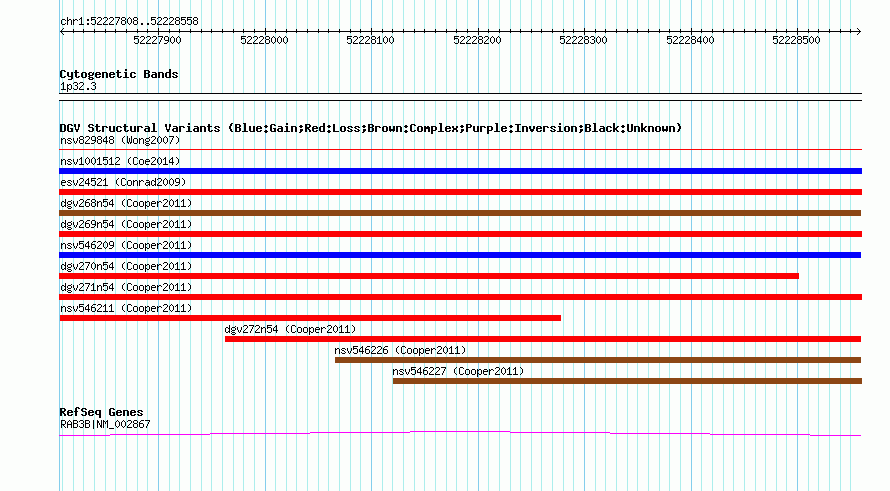
Task: Select the thin red nsv829848 variant line
Action: (x=460, y=149)
